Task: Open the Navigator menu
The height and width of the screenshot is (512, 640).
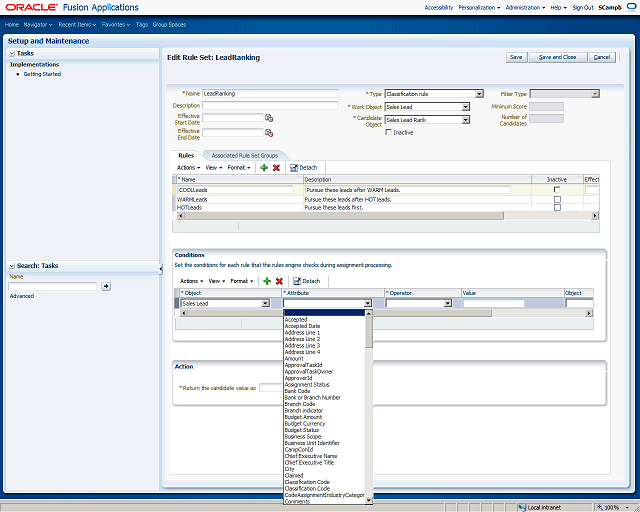Action: click(38, 24)
